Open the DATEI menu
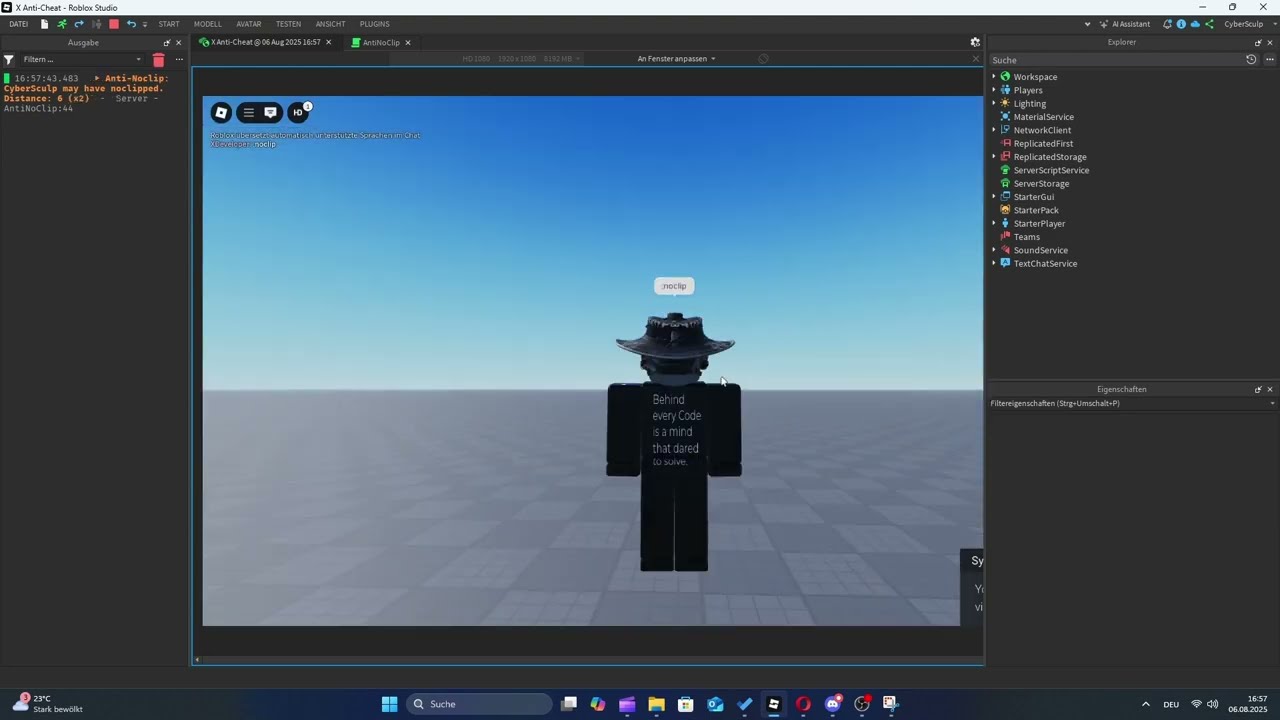 tap(18, 24)
